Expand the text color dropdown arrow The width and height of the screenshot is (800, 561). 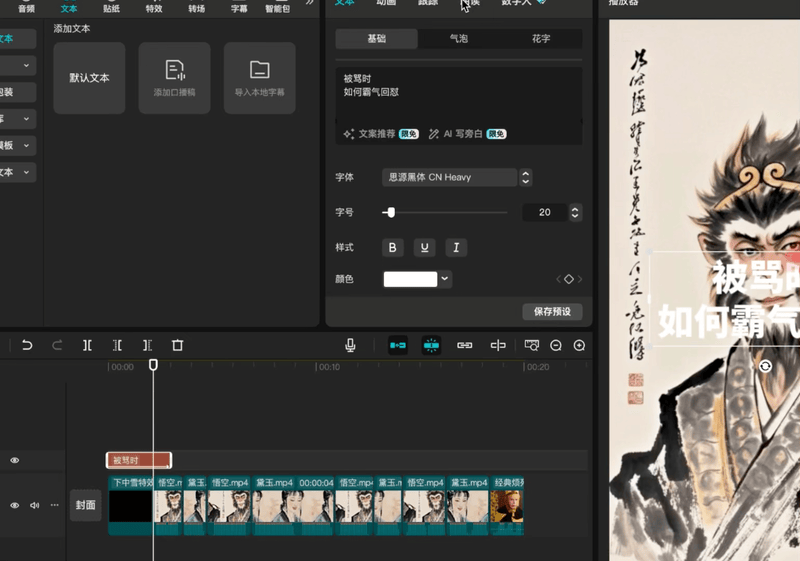[x=445, y=279]
